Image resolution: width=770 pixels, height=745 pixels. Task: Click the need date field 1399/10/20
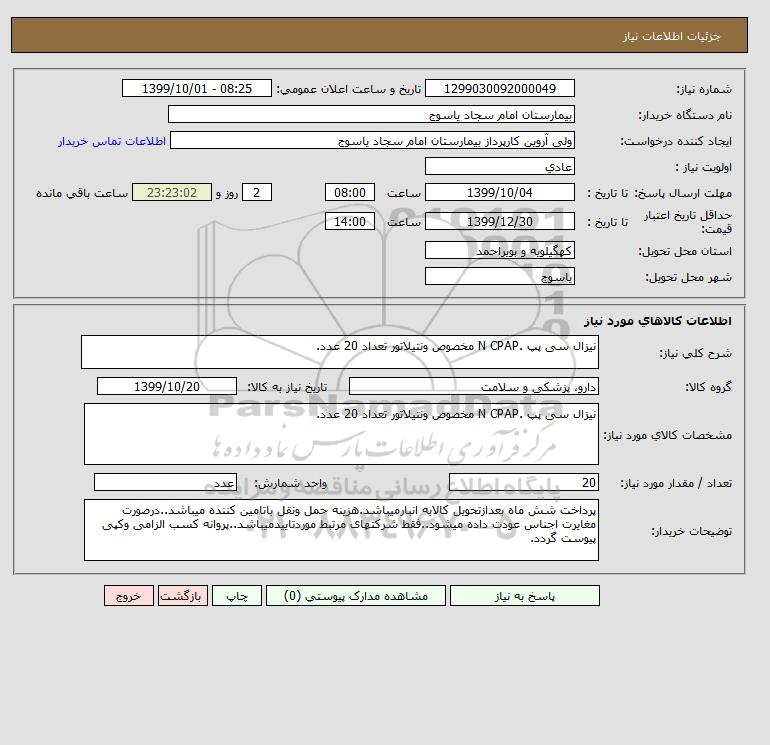click(167, 386)
